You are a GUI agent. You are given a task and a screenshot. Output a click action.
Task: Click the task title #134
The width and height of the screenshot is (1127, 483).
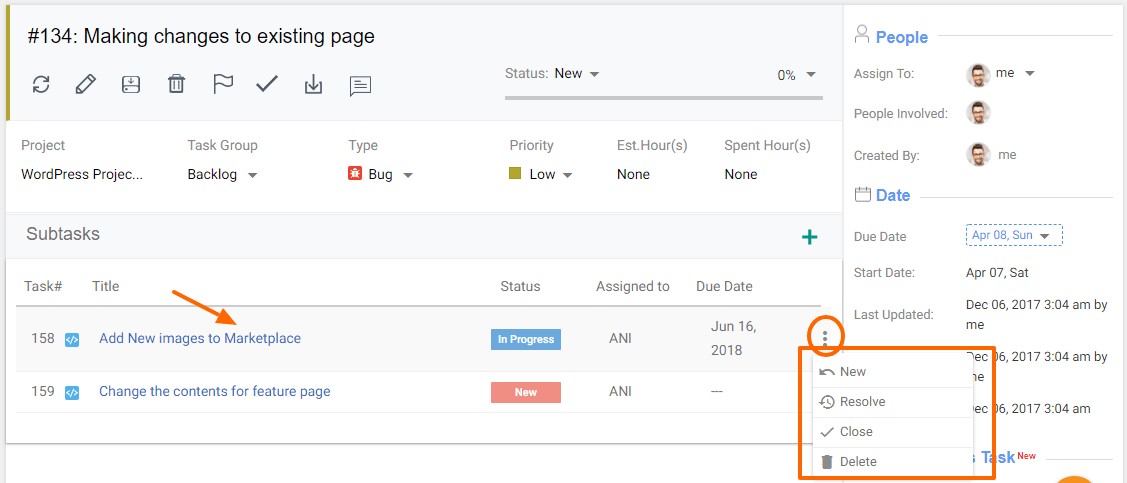[201, 36]
